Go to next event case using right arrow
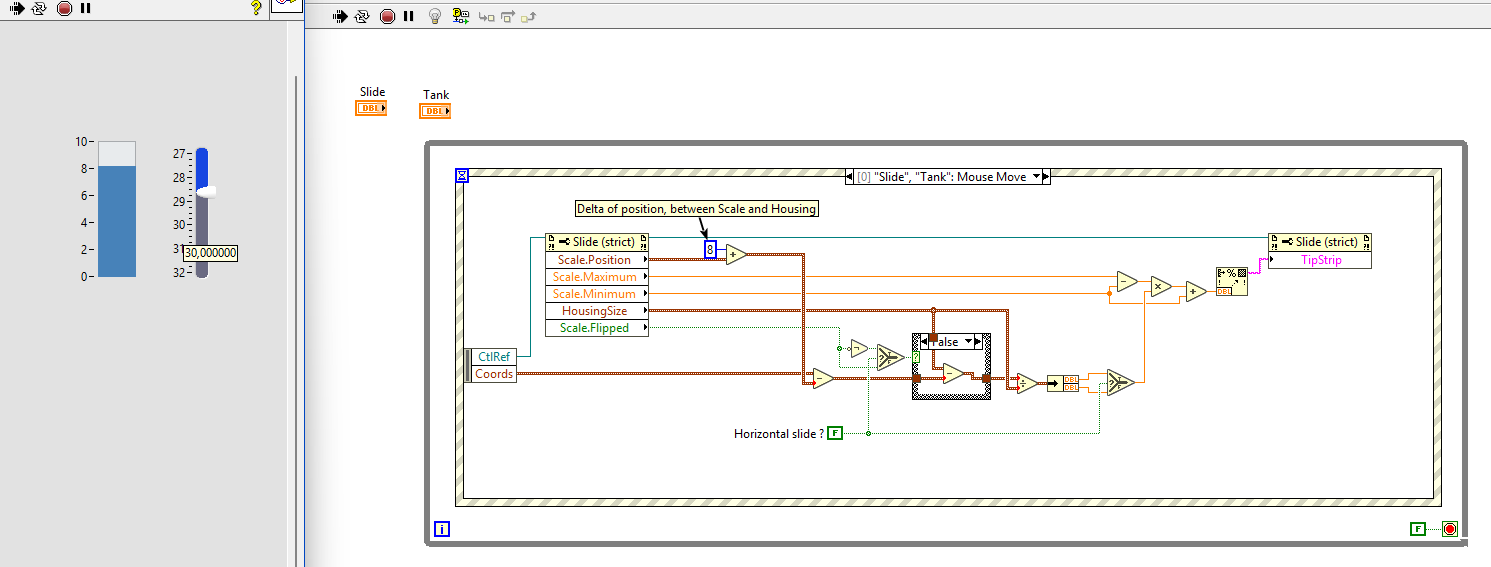The image size is (1491, 567). [1046, 177]
